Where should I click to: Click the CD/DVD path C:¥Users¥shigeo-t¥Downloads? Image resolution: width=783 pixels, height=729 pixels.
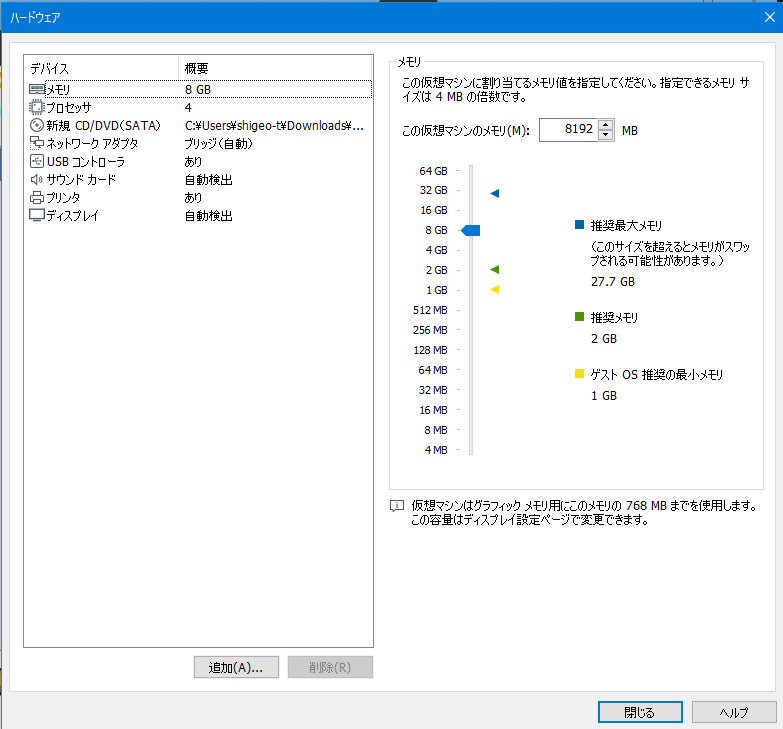point(274,125)
